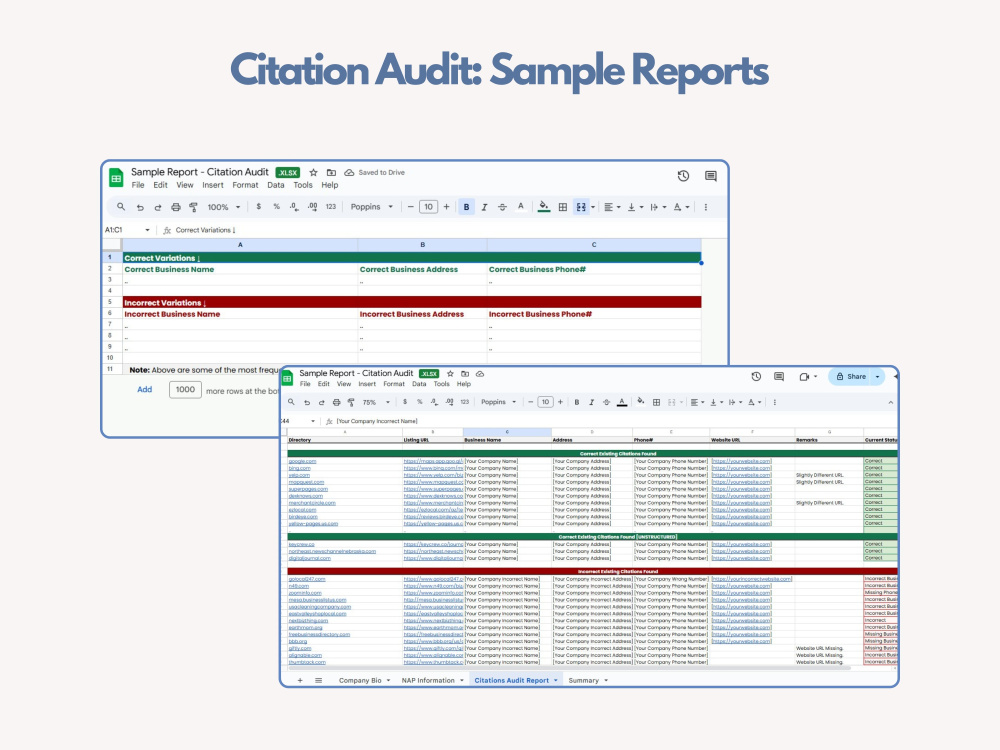Viewport: 1000px width, 750px height.
Task: Toggle italic in the front window toolbar
Action: 591,402
